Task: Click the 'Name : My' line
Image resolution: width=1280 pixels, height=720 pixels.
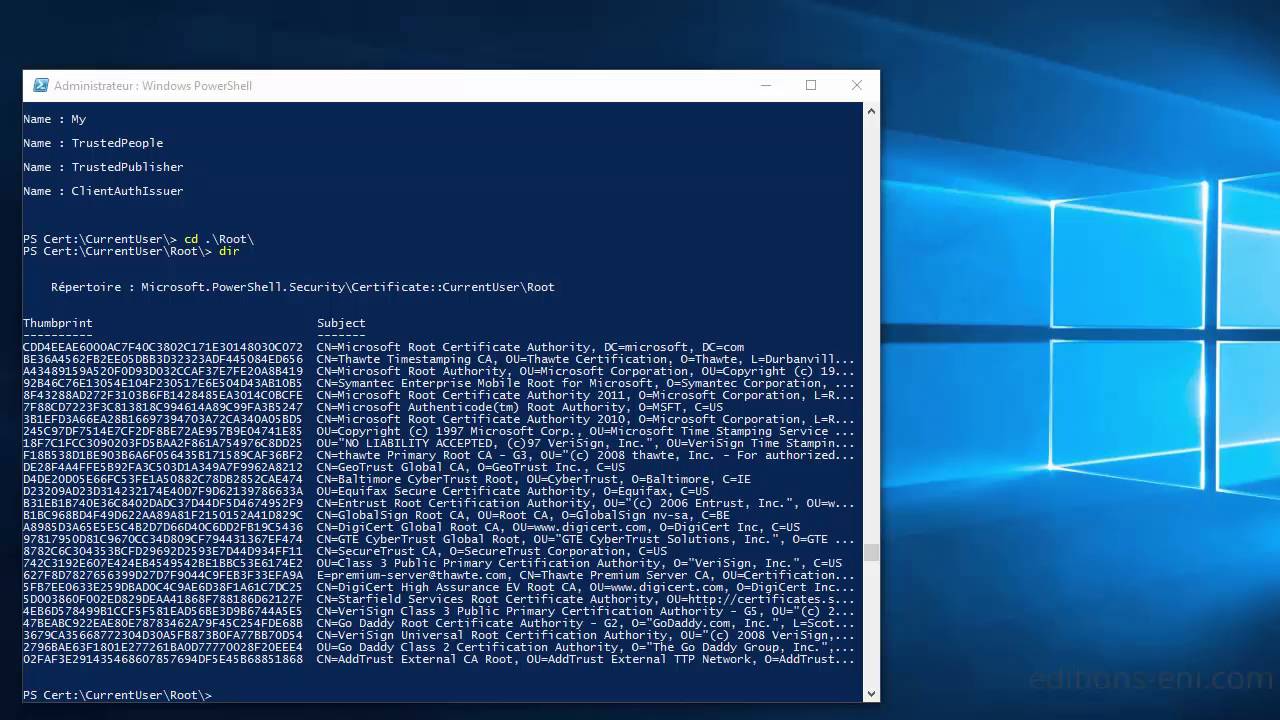Action: 55,119
